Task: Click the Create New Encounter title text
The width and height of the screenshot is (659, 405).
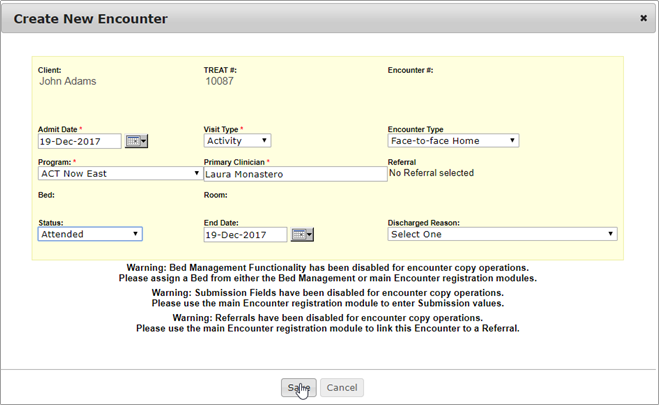Action: [x=90, y=18]
